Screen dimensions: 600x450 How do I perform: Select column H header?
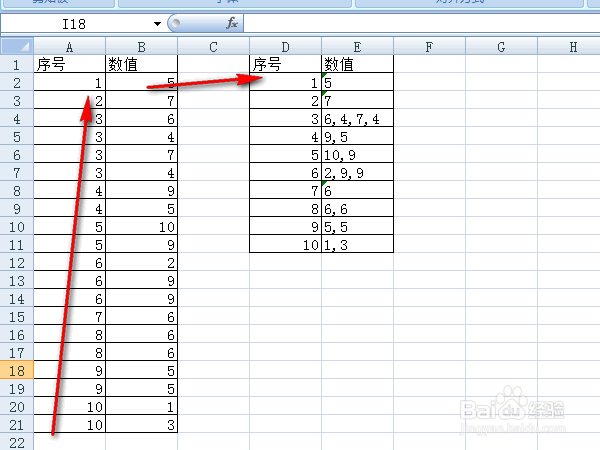tap(569, 47)
